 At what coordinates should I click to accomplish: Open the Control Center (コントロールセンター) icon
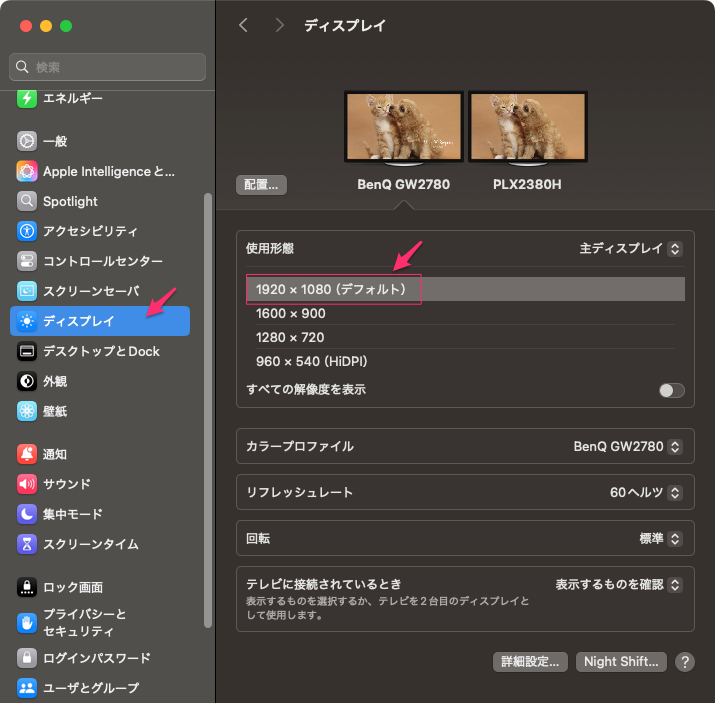[27, 261]
